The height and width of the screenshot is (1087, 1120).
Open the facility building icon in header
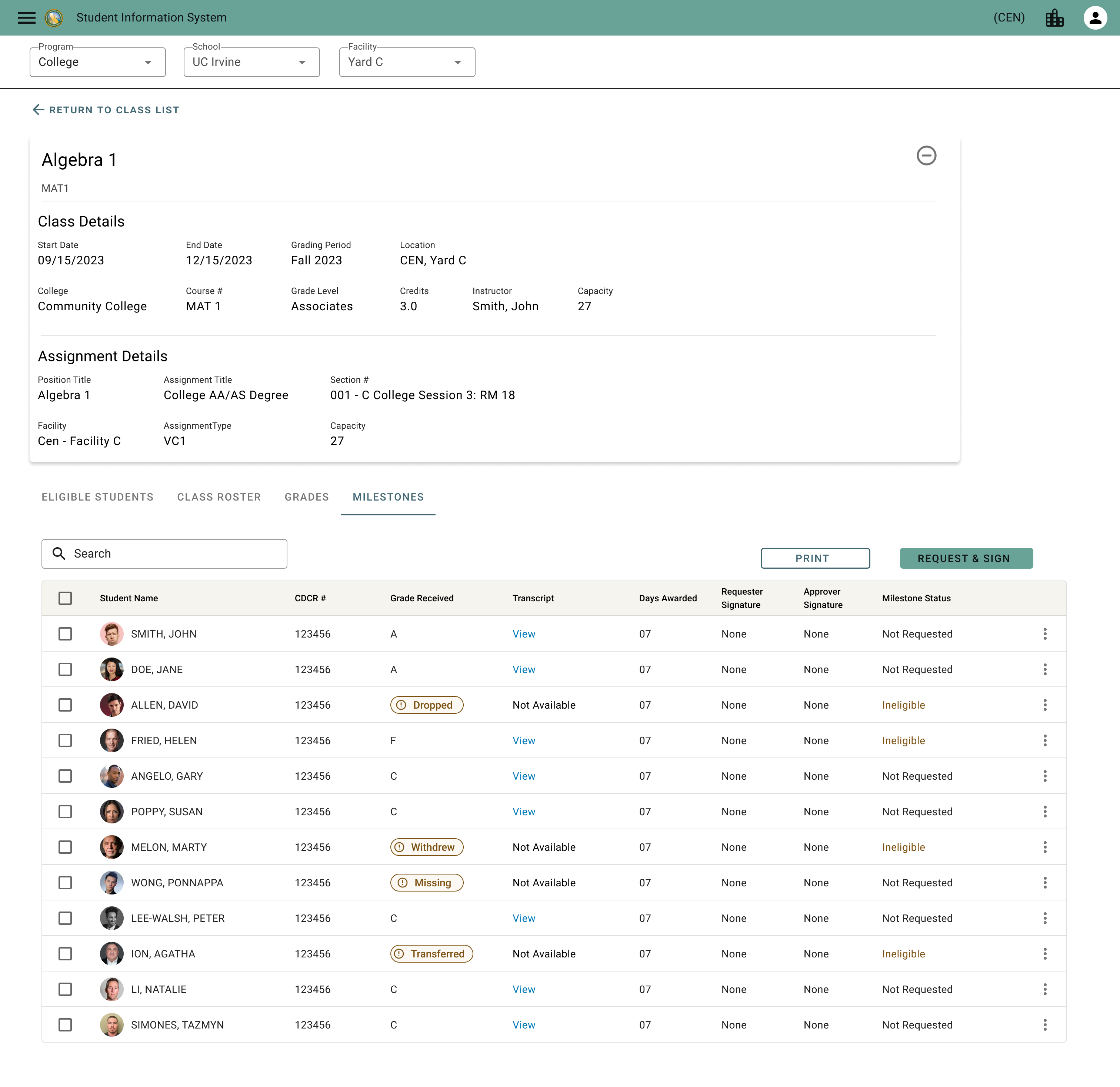[1054, 18]
